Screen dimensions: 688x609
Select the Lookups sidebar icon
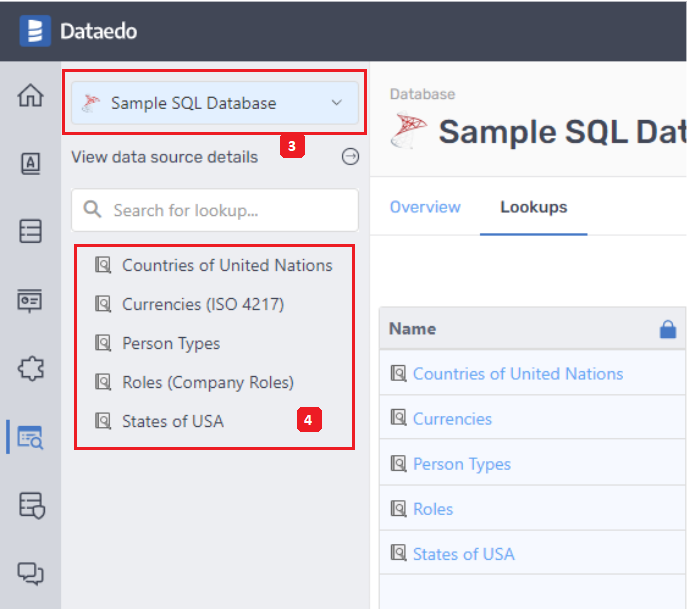(x=31, y=437)
